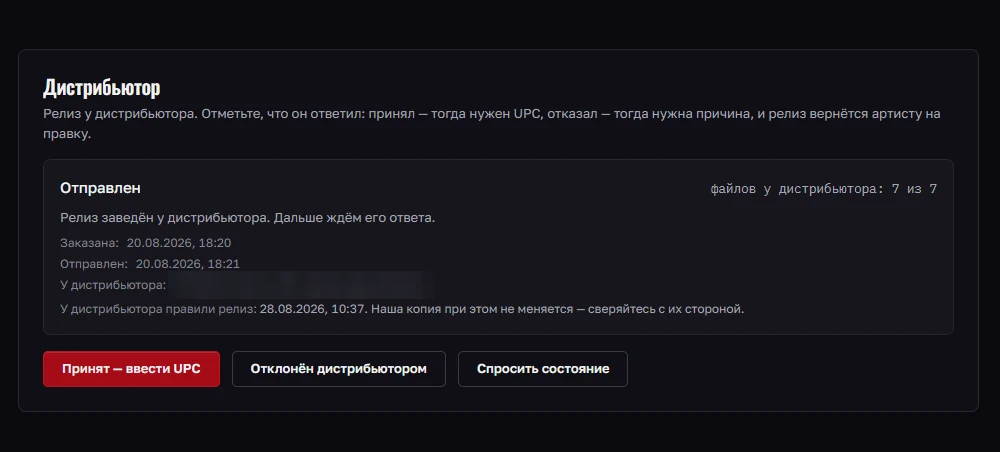This screenshot has height=452, width=1000.
Task: Click the "7 из 7" file count
Action: point(915,189)
